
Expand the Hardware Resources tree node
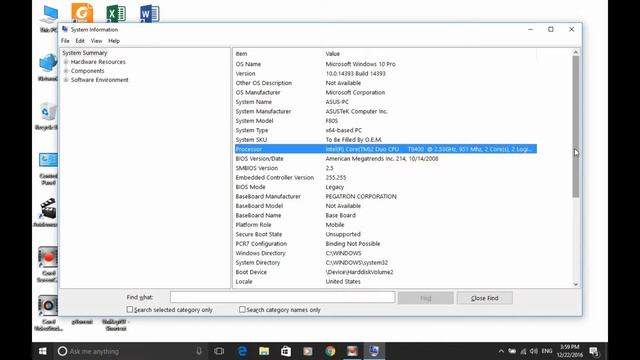point(66,62)
